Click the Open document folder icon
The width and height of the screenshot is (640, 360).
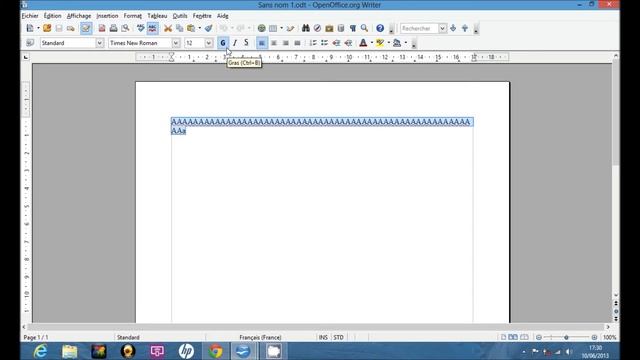(47, 28)
